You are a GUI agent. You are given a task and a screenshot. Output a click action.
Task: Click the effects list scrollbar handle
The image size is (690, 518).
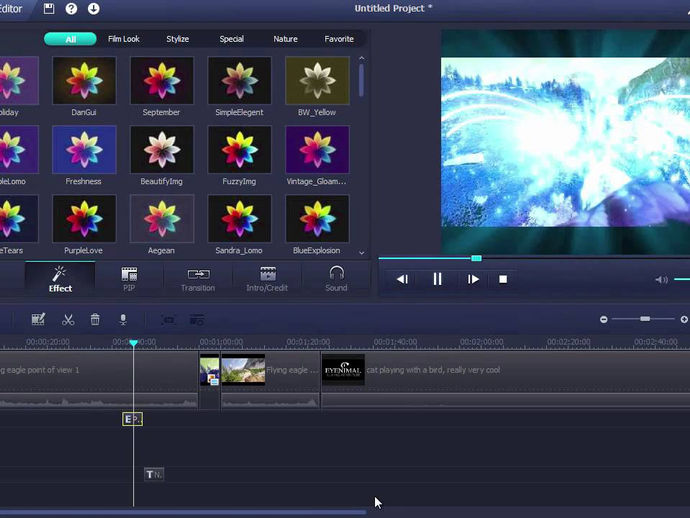coord(361,80)
